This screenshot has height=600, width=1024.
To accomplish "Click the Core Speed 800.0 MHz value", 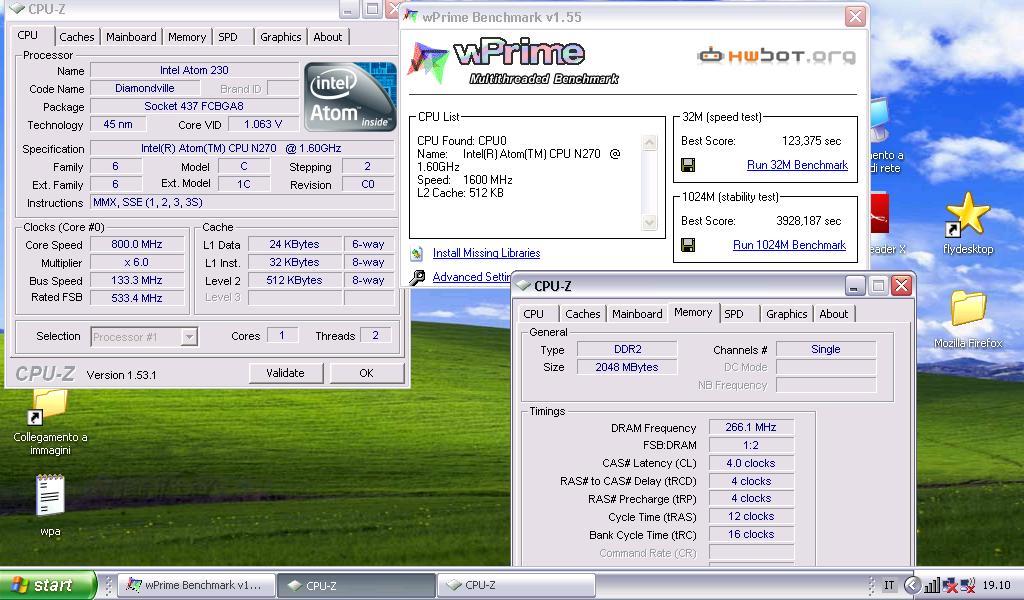I will [136, 244].
